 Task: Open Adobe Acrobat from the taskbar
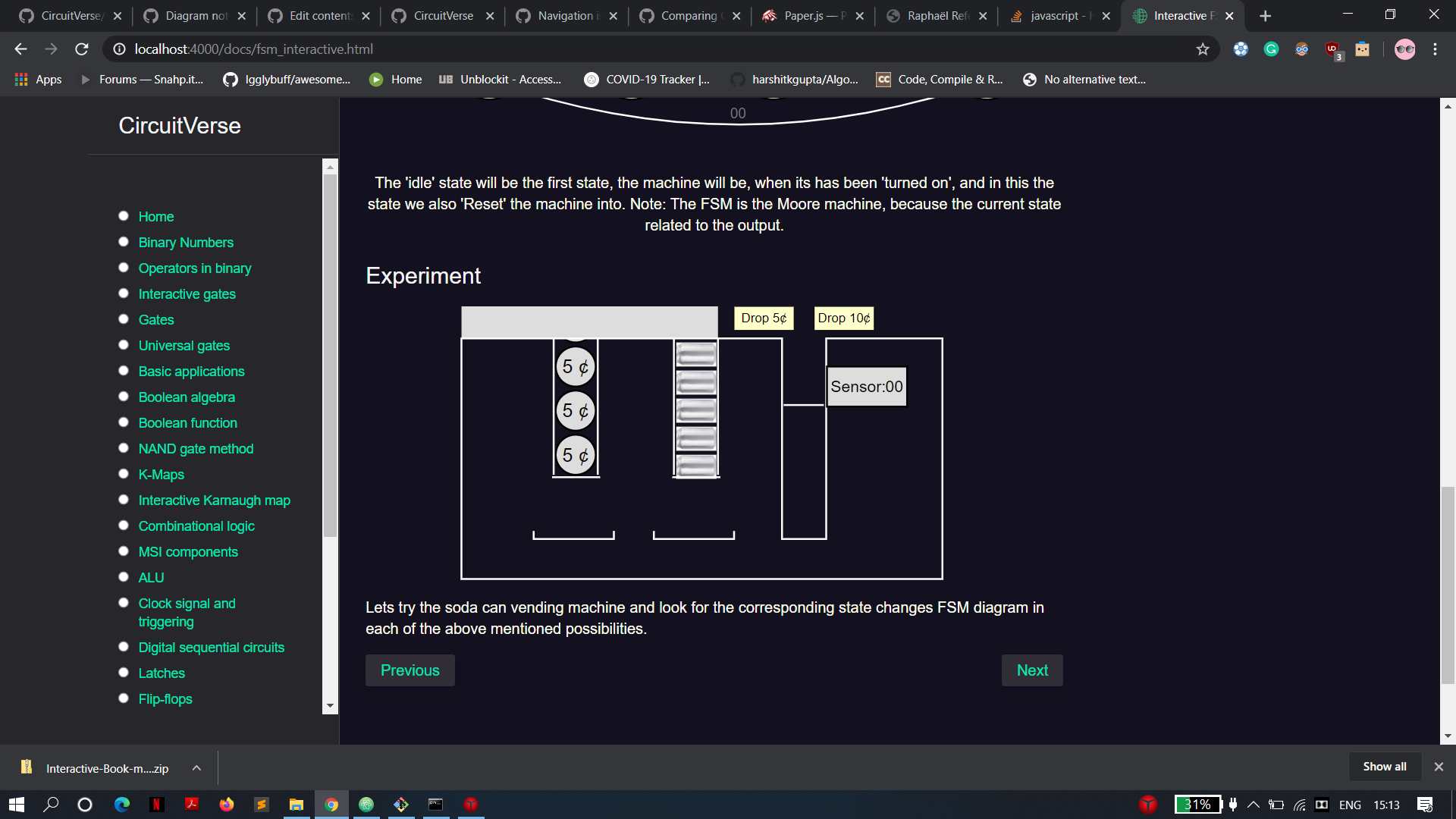tap(192, 804)
